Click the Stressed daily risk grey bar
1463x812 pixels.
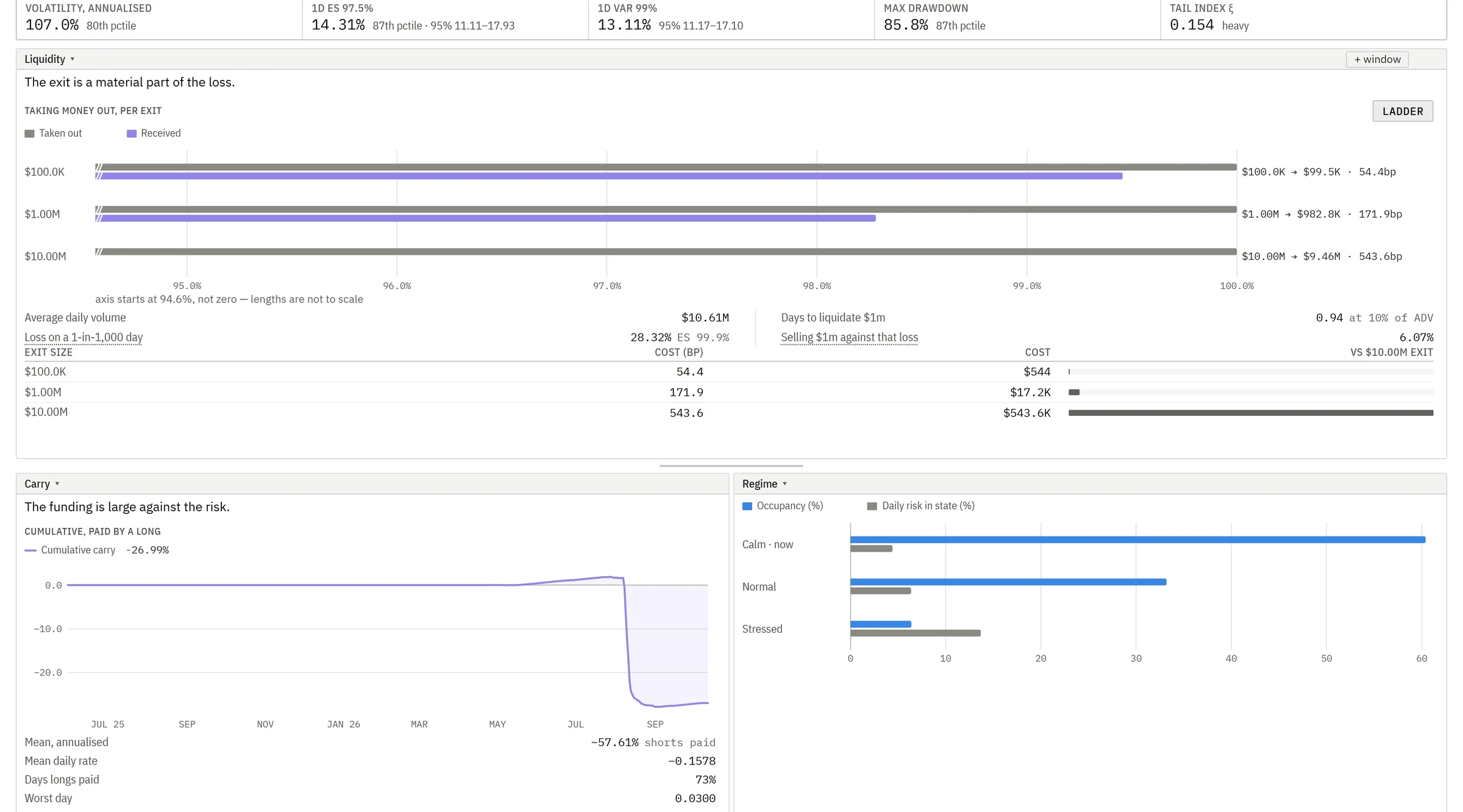point(915,633)
